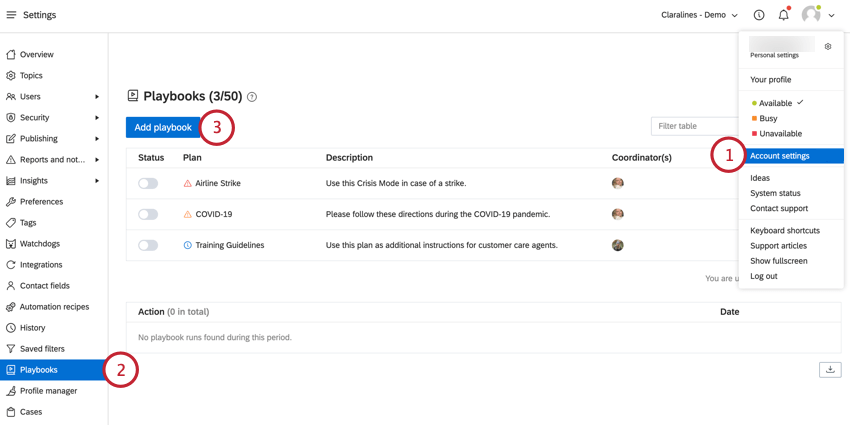Viewport: 850px width, 425px height.
Task: Open the Claralines - Demo account dropdown
Action: pyautogui.click(x=699, y=15)
